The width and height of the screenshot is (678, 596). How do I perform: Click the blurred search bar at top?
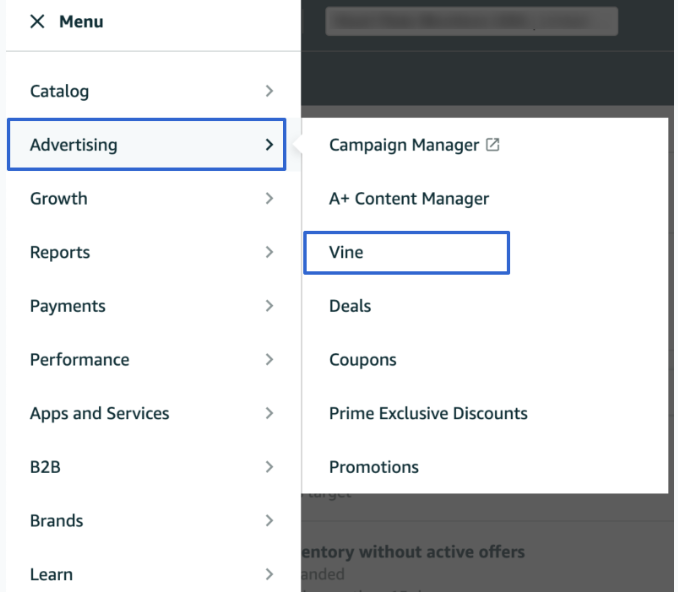471,21
